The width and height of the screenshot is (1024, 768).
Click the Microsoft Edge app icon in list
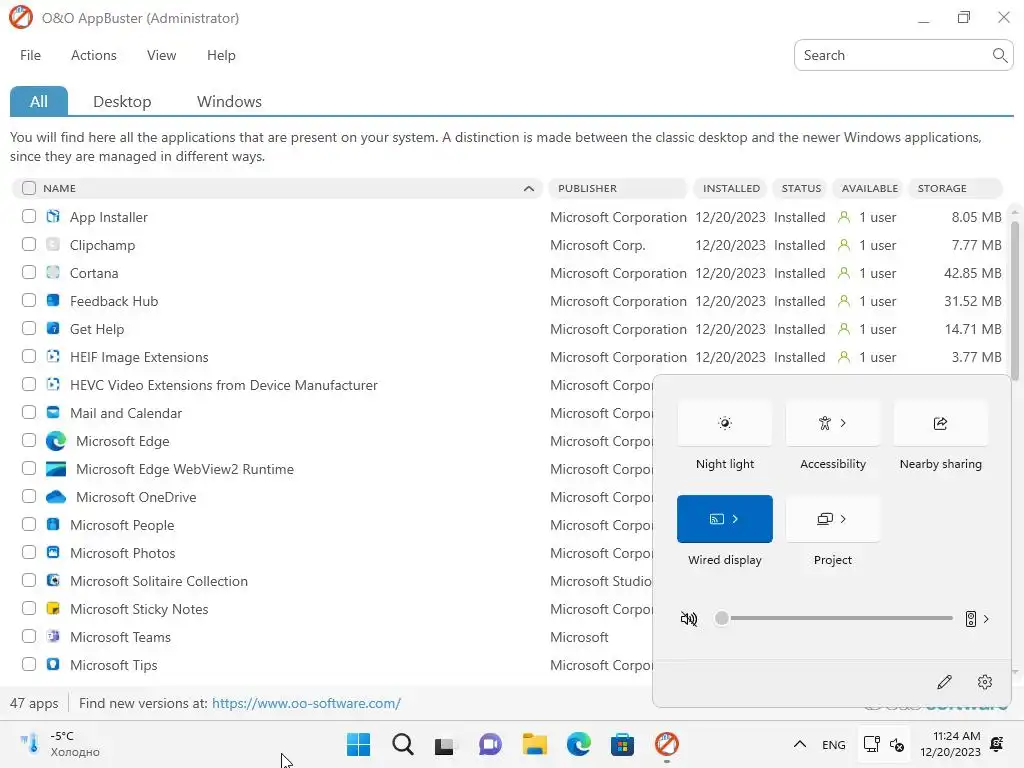point(56,441)
